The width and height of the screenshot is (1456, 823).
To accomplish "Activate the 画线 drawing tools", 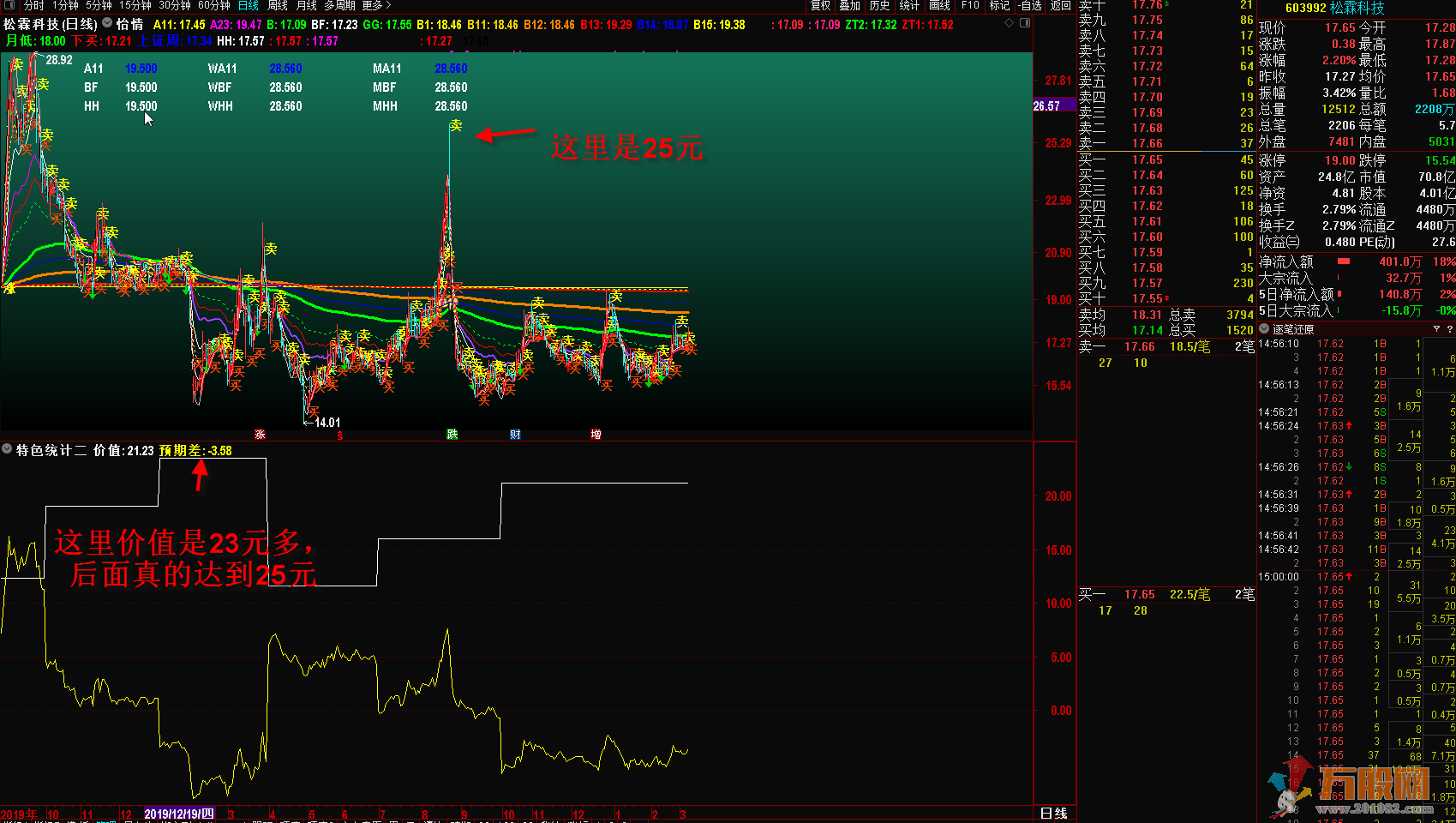I will point(940,5).
